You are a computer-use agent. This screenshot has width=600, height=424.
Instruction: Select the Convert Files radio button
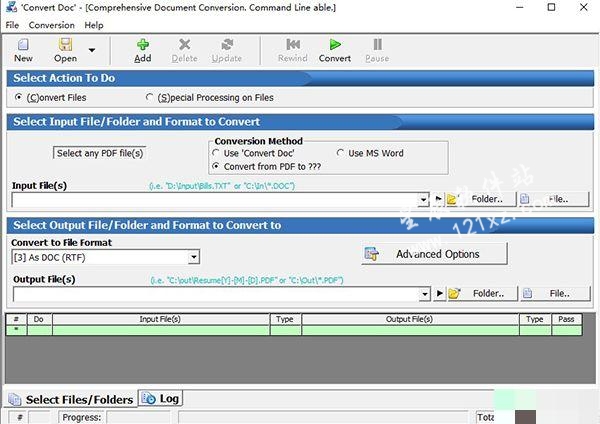click(x=20, y=98)
